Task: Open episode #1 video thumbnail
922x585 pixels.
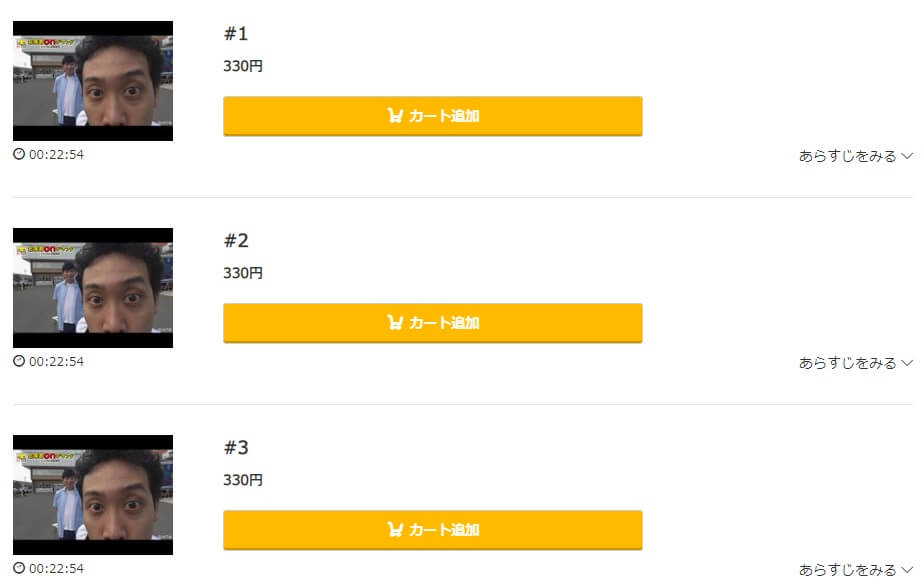Action: [93, 81]
